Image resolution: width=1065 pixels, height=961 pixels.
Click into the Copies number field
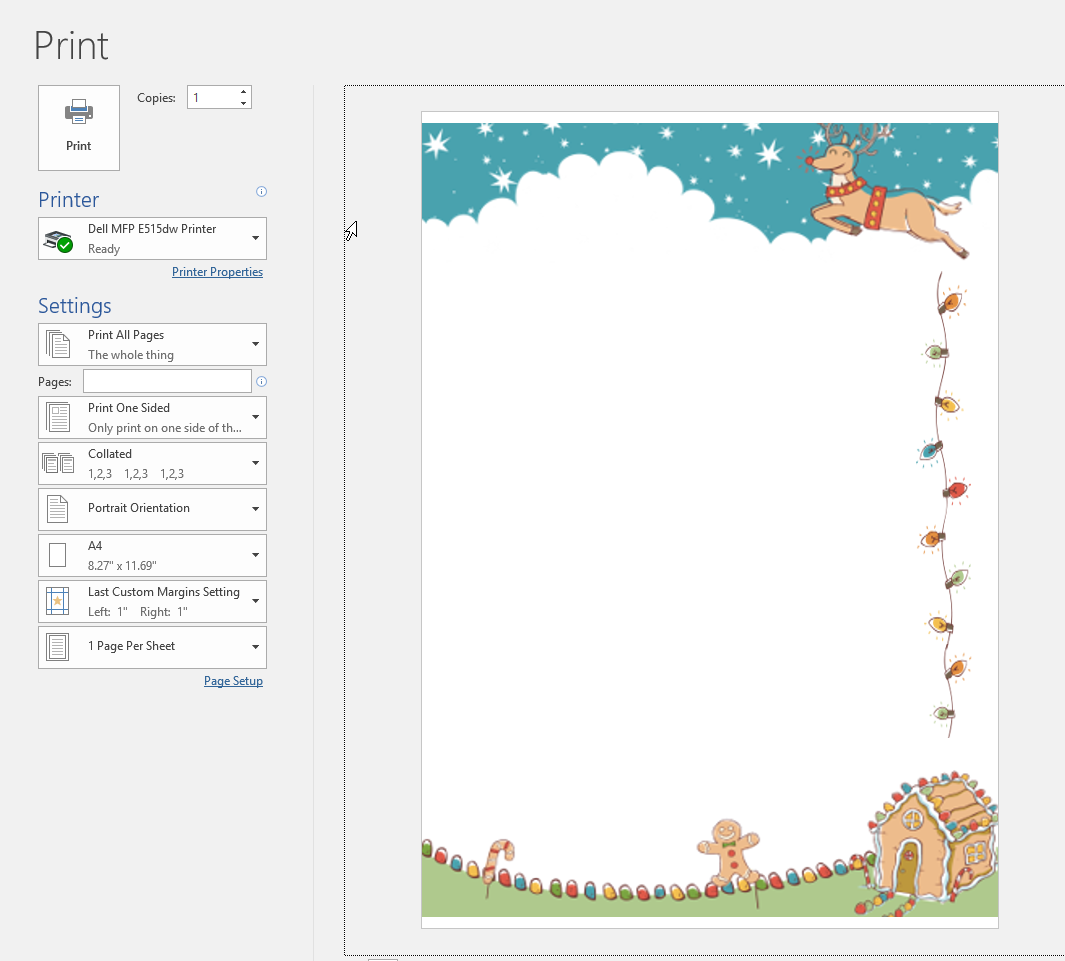211,98
